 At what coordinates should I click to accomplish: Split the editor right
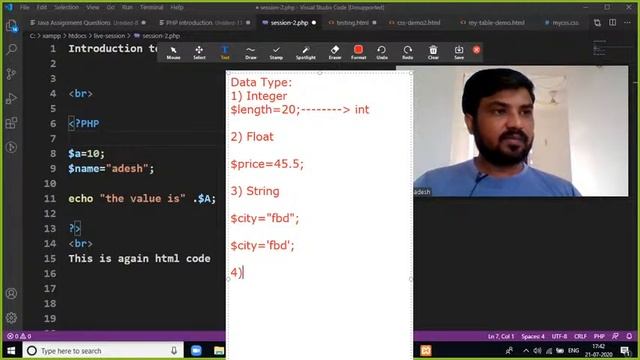(x=612, y=22)
